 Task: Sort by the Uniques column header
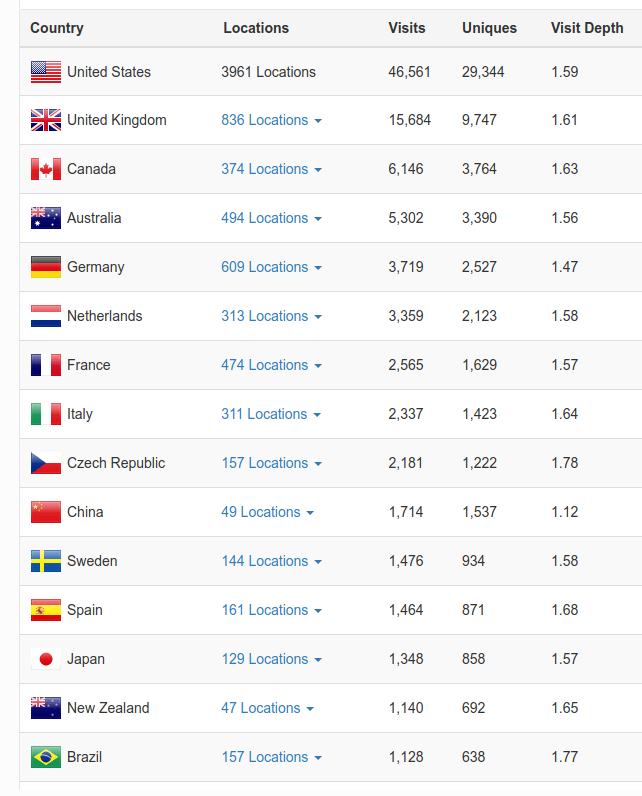pos(489,28)
